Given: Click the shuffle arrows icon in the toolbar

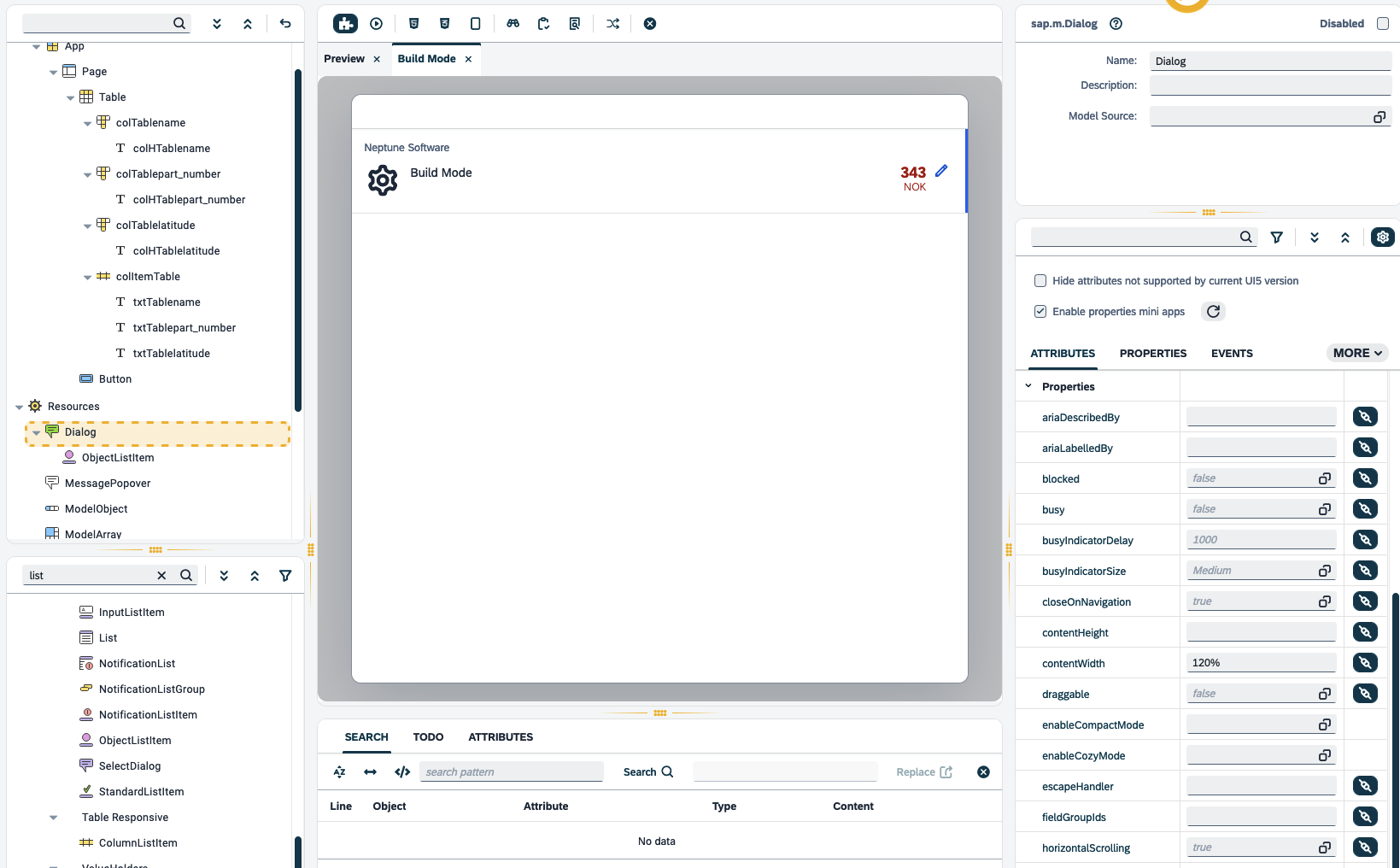Looking at the screenshot, I should [612, 24].
